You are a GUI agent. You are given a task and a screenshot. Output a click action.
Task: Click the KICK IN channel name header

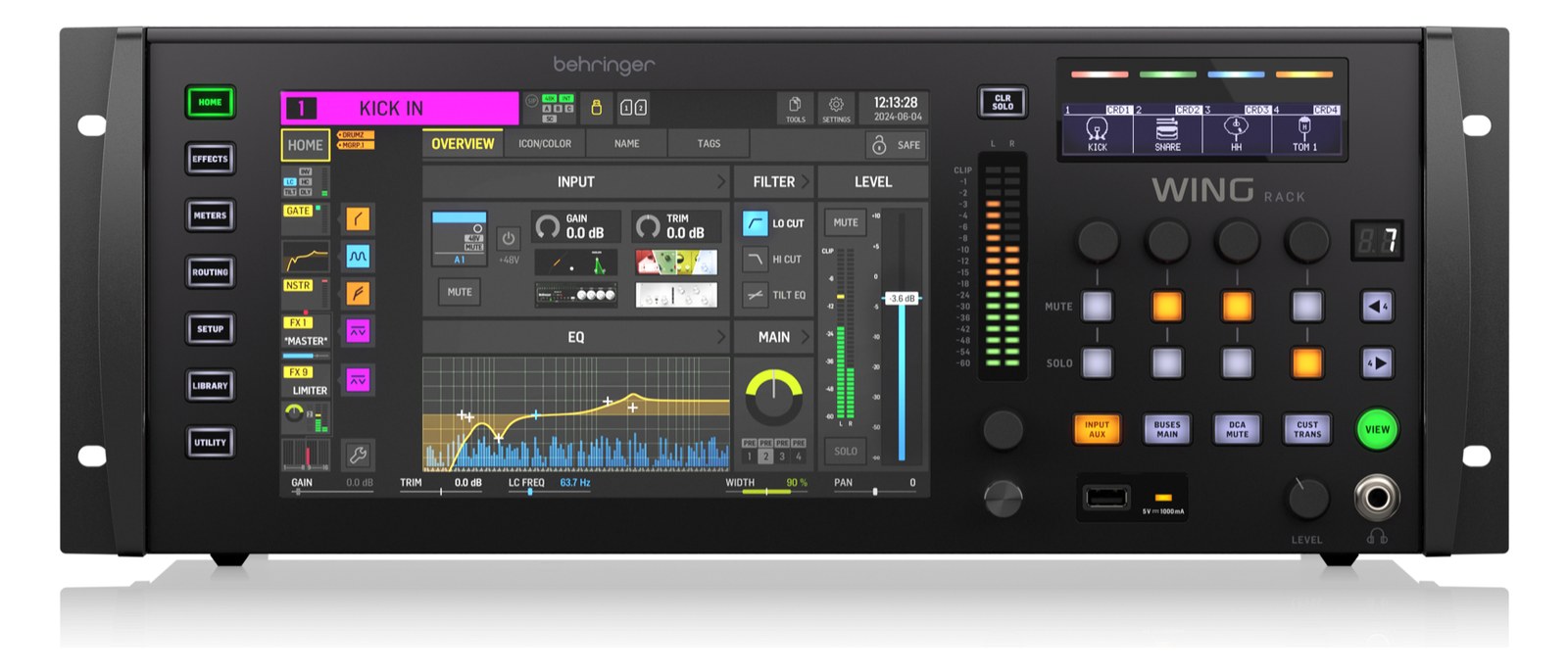pyautogui.click(x=400, y=108)
